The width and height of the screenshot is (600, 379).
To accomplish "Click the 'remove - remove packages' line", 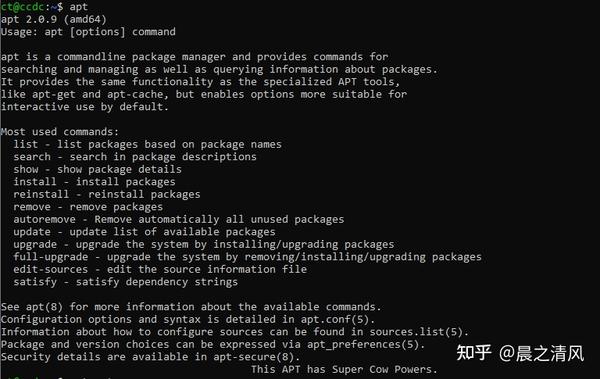I will 88,207.
